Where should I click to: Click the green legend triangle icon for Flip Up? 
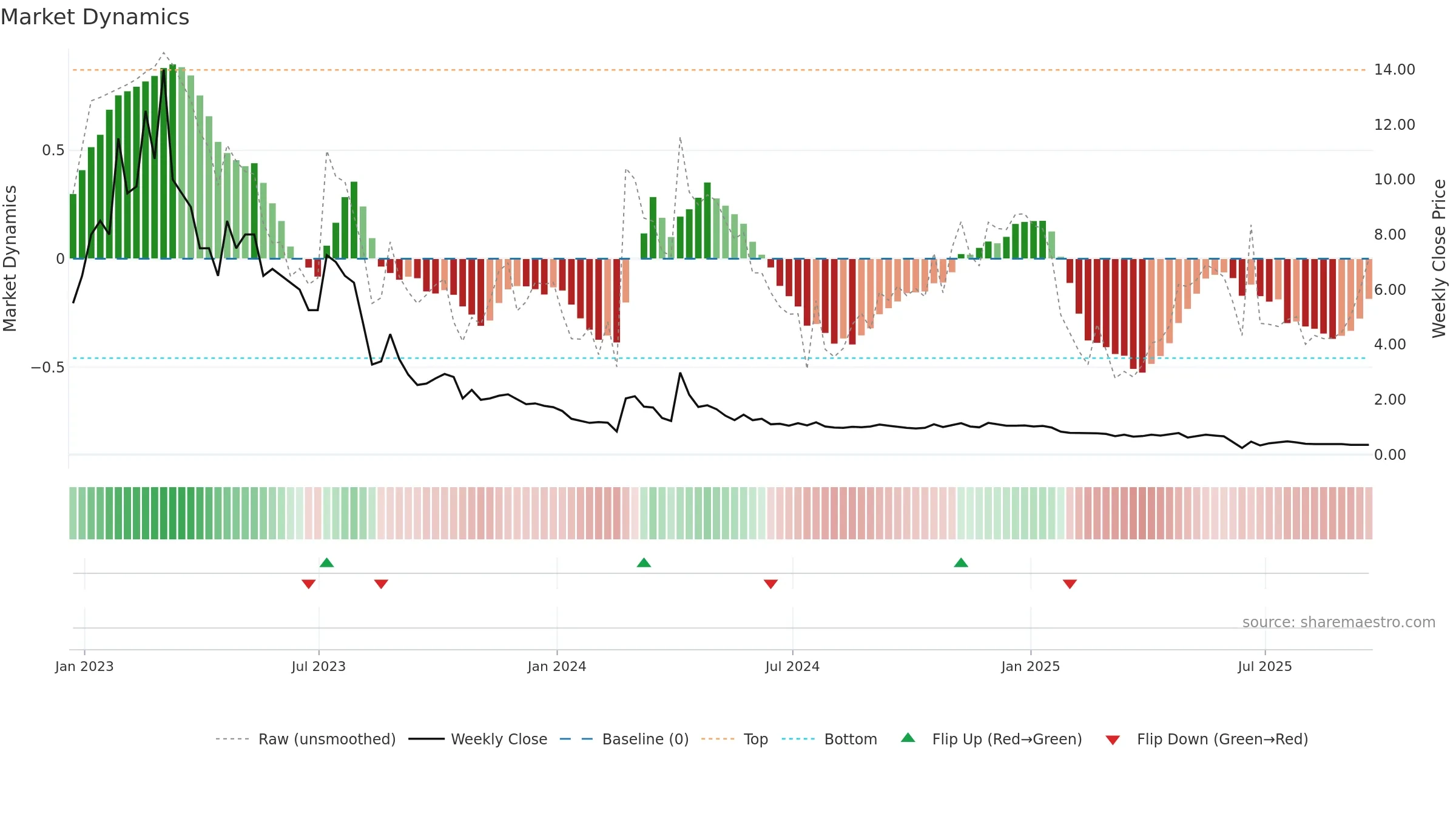(x=908, y=738)
